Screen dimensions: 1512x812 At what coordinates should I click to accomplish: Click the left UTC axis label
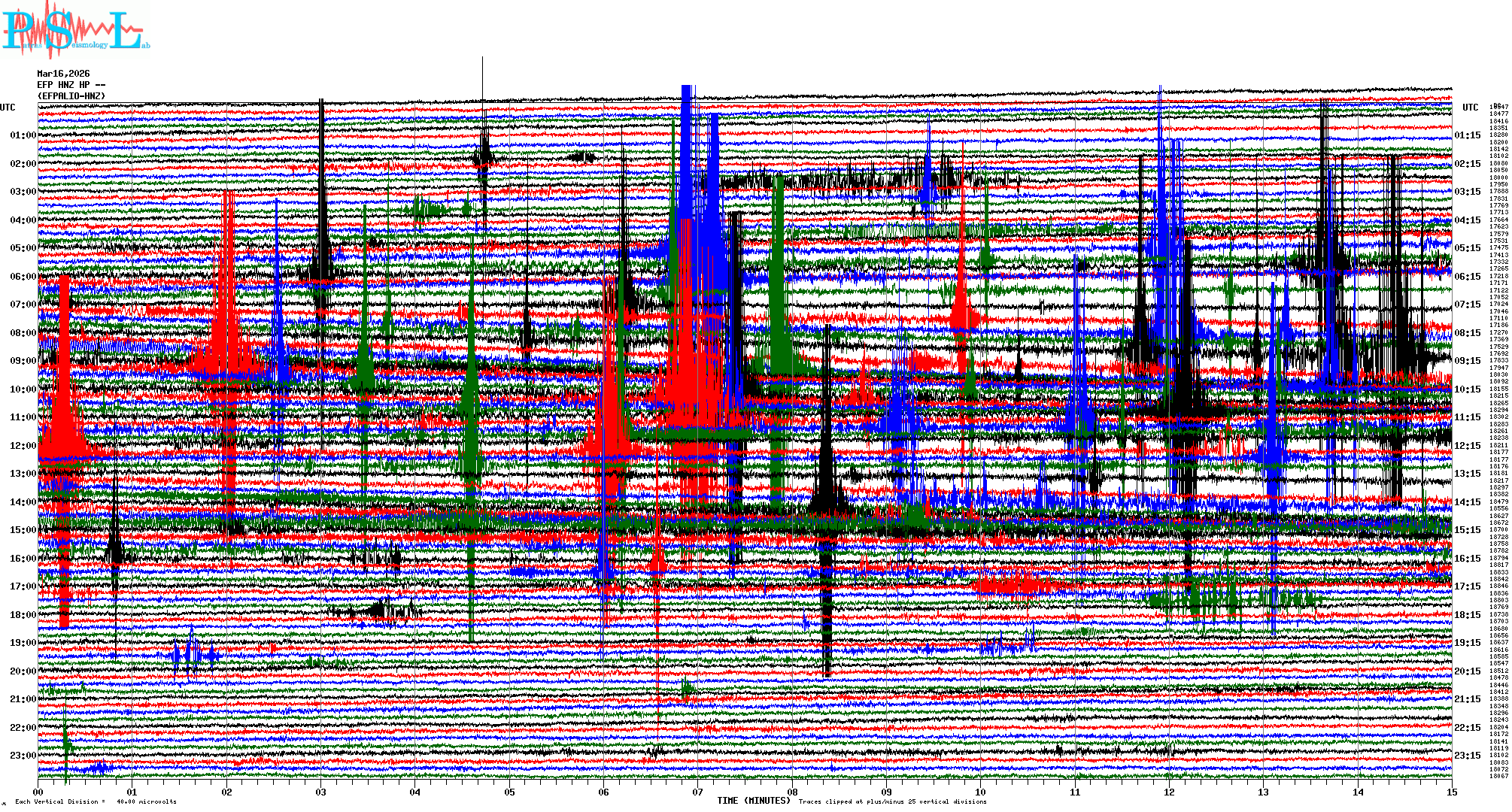pyautogui.click(x=8, y=108)
